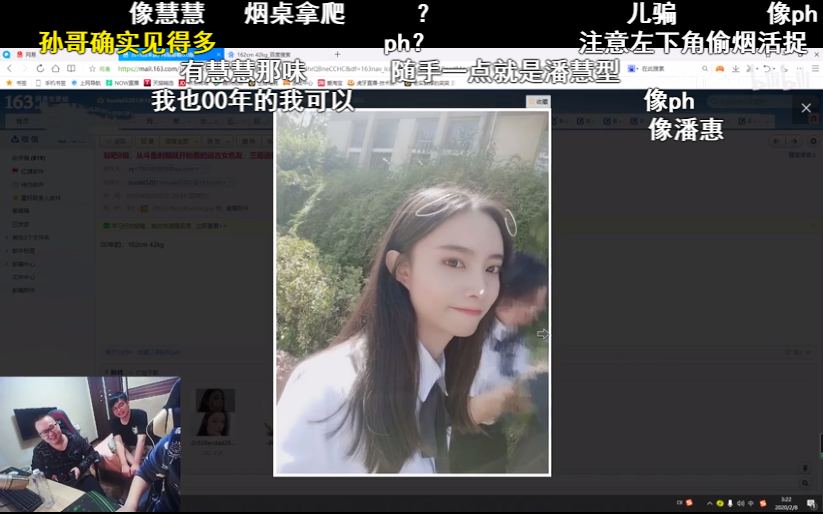The height and width of the screenshot is (514, 823).
Task: Click the browser forward arrow
Action: [x=25, y=68]
